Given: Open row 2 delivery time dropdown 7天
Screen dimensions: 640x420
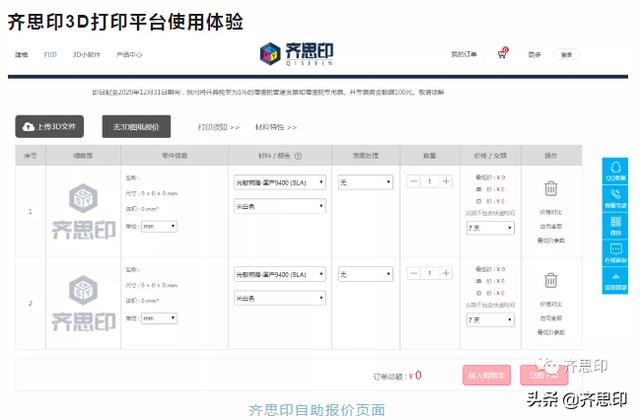Looking at the screenshot, I should pos(490,320).
